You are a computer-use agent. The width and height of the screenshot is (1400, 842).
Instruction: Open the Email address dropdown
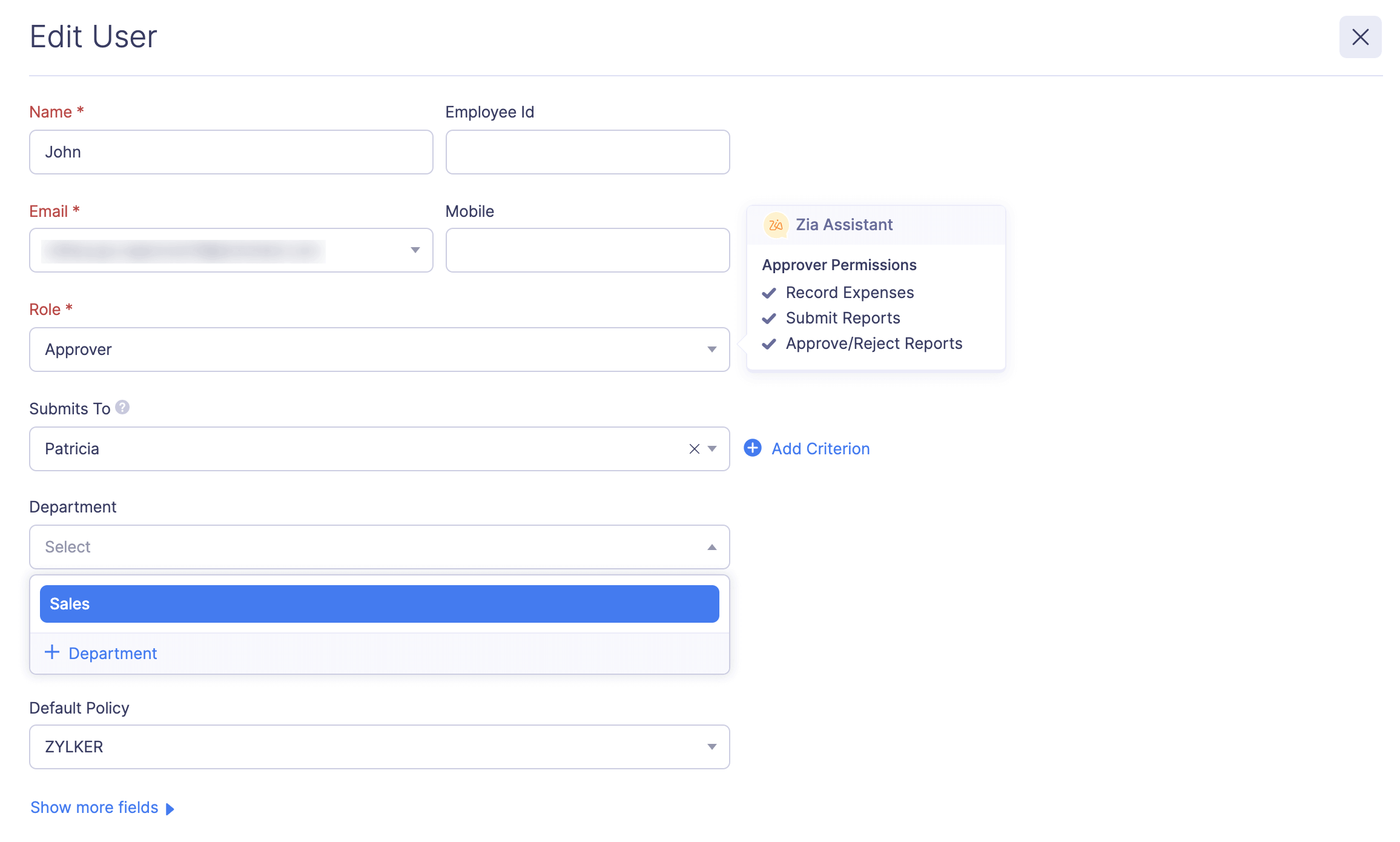[x=415, y=250]
